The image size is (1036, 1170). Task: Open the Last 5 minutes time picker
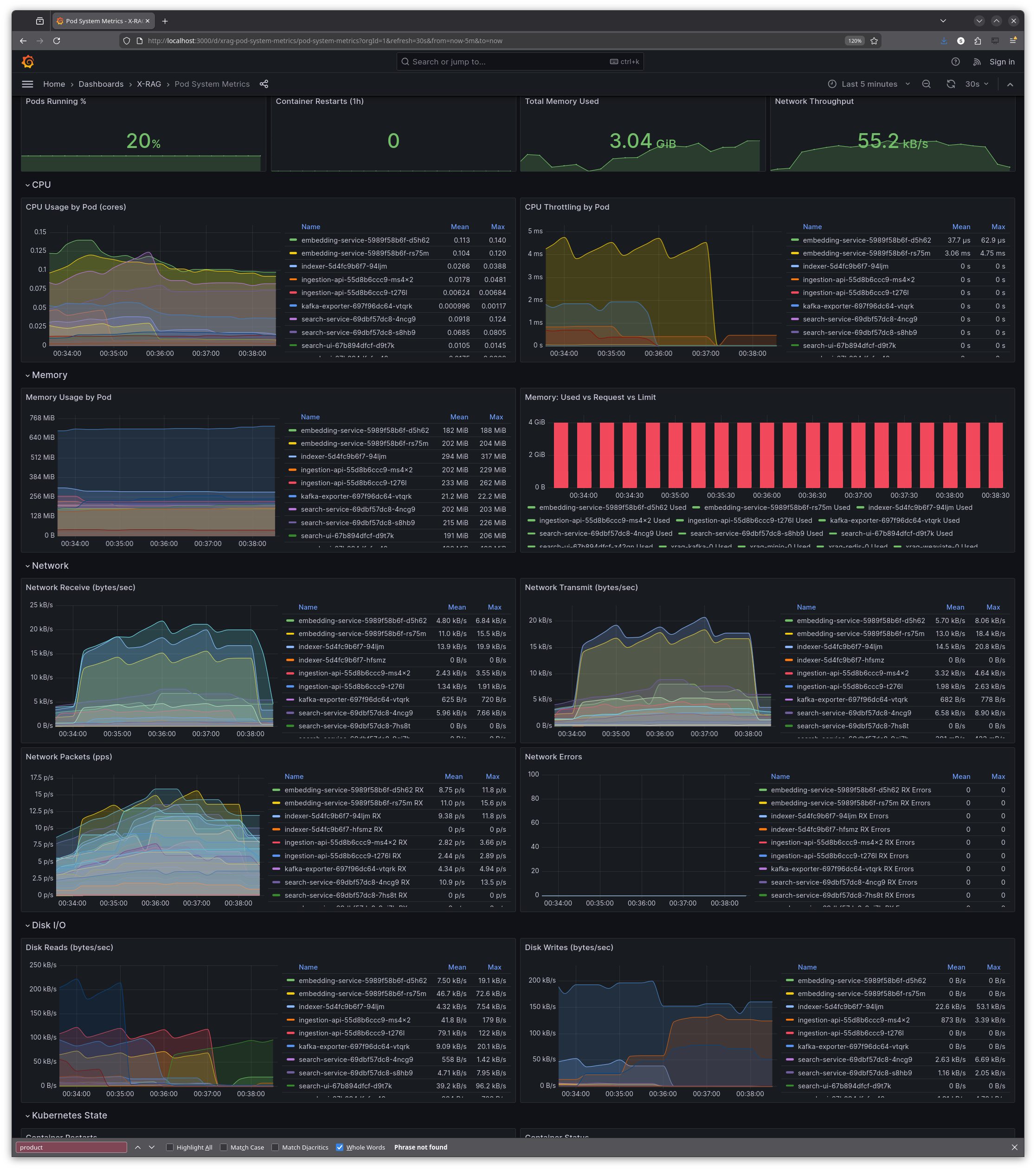(869, 84)
